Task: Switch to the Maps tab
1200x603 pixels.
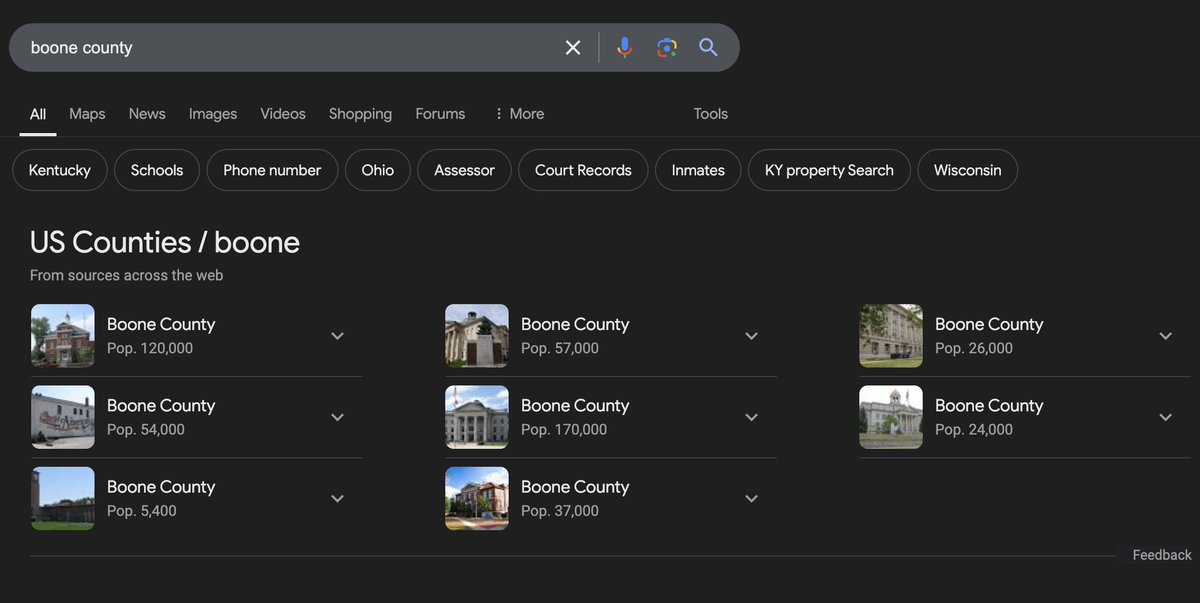Action: click(x=87, y=114)
